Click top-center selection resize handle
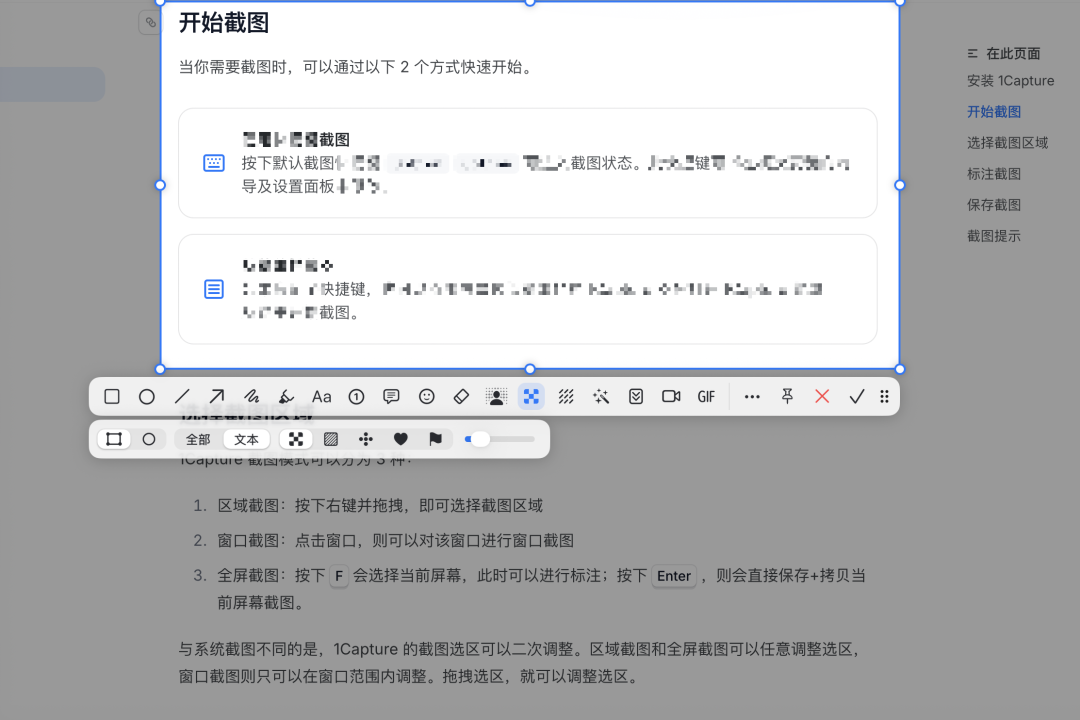1080x720 pixels. click(530, 2)
